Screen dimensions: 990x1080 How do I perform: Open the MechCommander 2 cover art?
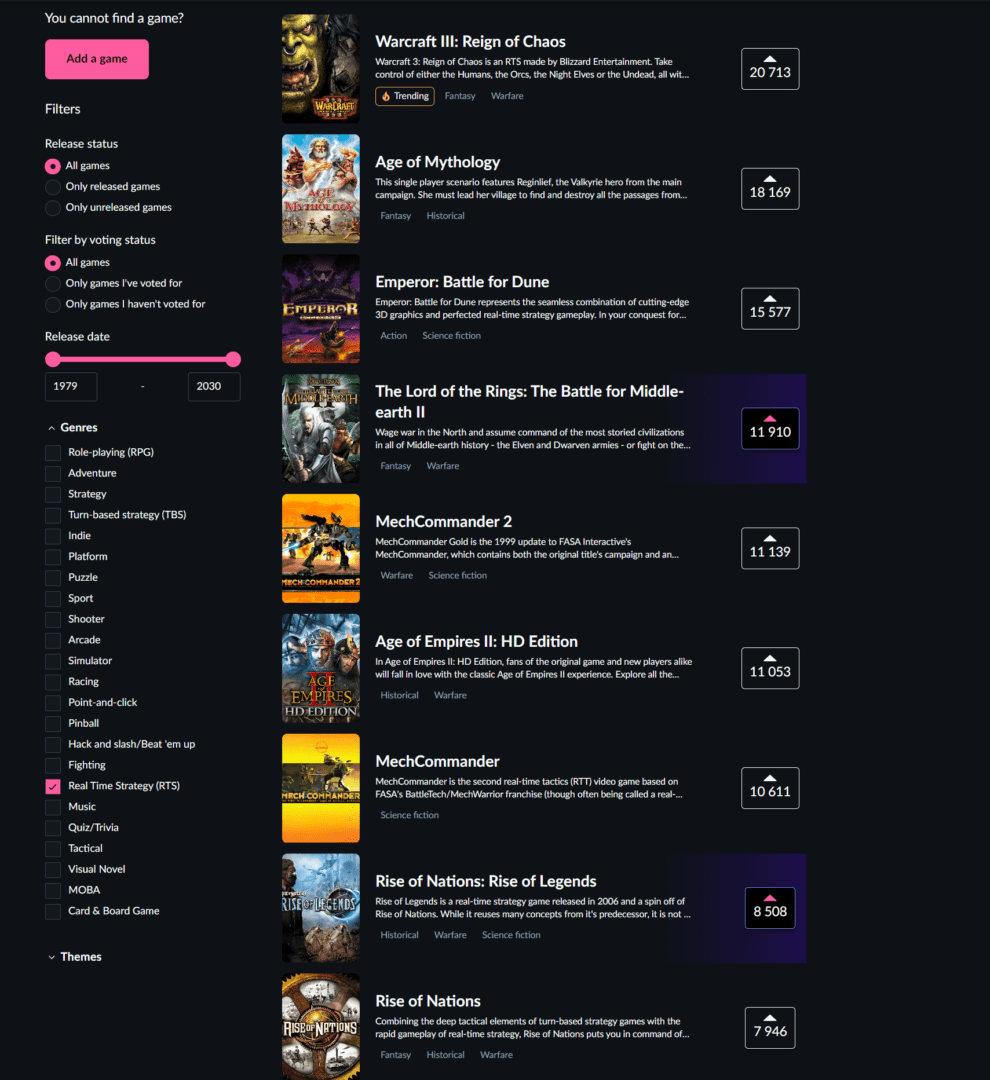(320, 548)
